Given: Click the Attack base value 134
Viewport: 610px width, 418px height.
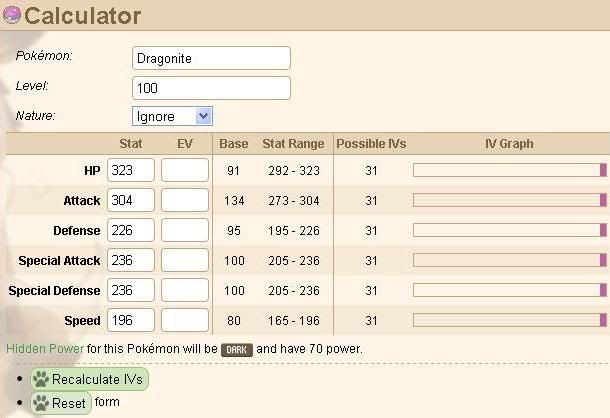Looking at the screenshot, I should pyautogui.click(x=234, y=200).
